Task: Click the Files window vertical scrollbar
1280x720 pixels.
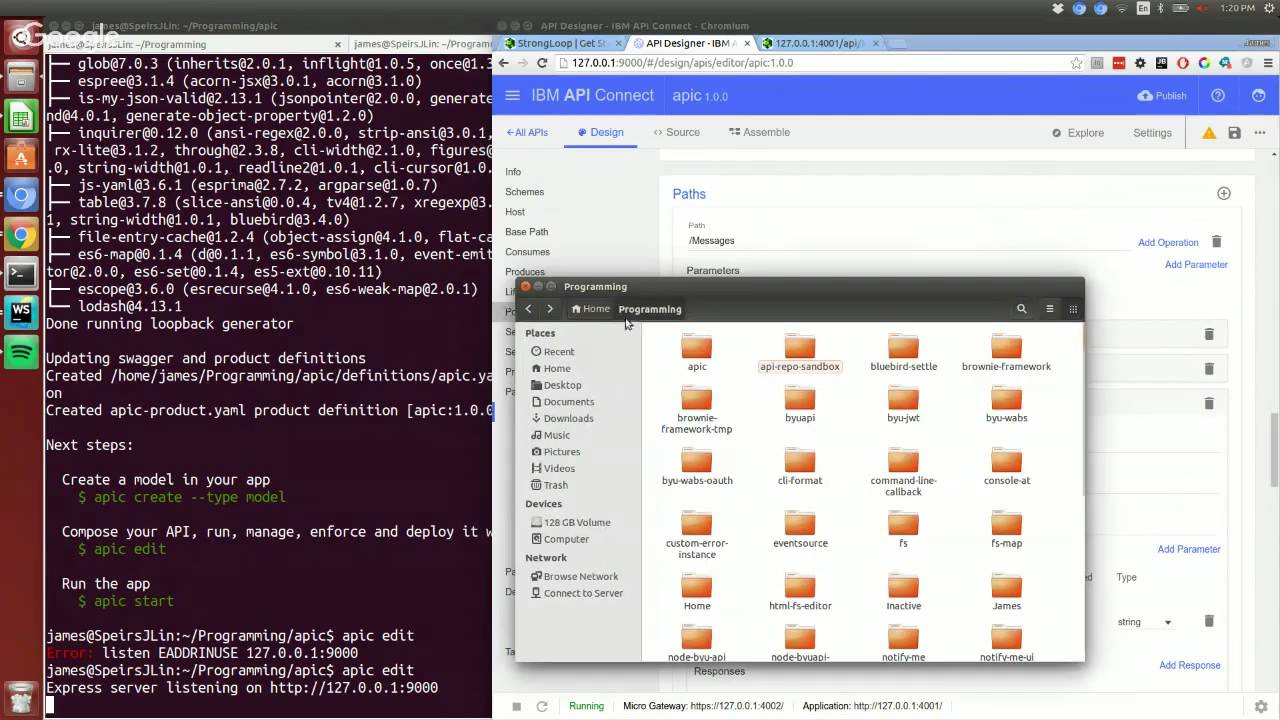Action: pos(1082,410)
